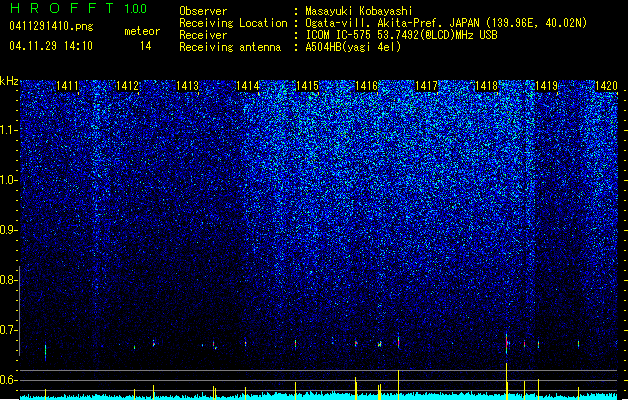Screen dimensions: 629x400
Task: Select the ICOM IC-575 53.7492 MHz receiver text
Action: point(401,35)
